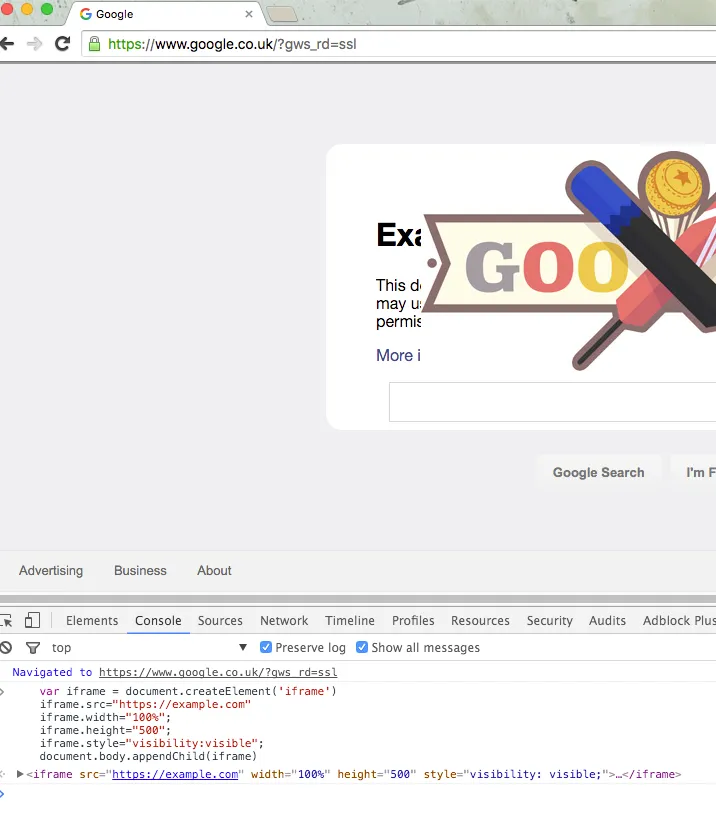This screenshot has width=716, height=817.
Task: Select the iframe.style visibility code line
Action: [x=152, y=743]
